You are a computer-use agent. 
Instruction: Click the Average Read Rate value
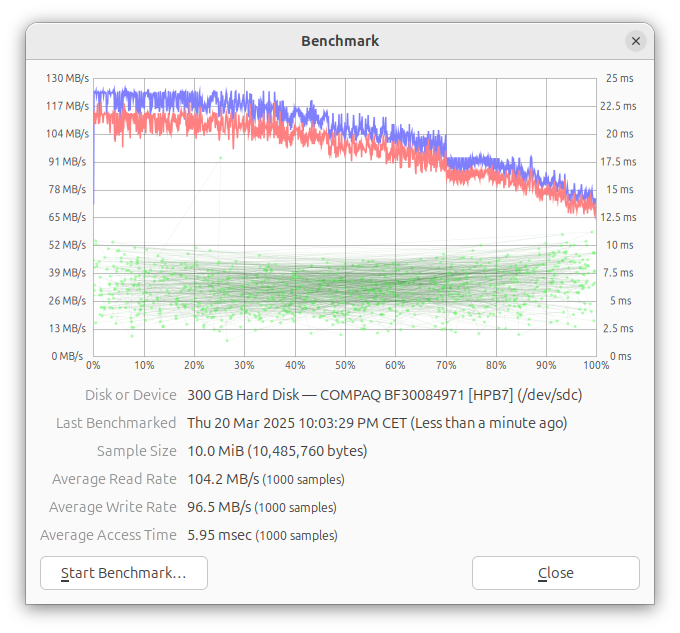266,479
